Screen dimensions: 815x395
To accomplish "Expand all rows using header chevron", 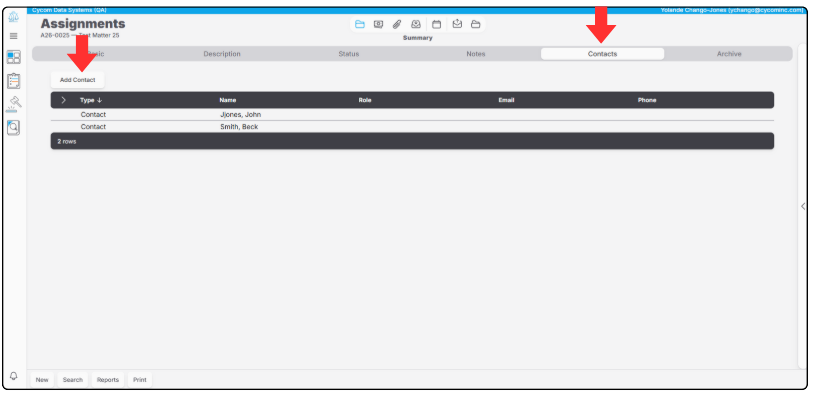I will tap(63, 100).
